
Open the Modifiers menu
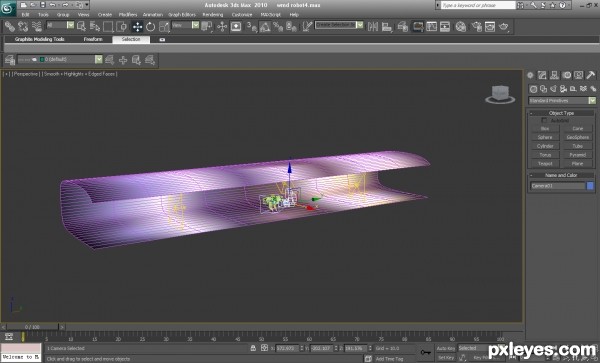coord(128,15)
